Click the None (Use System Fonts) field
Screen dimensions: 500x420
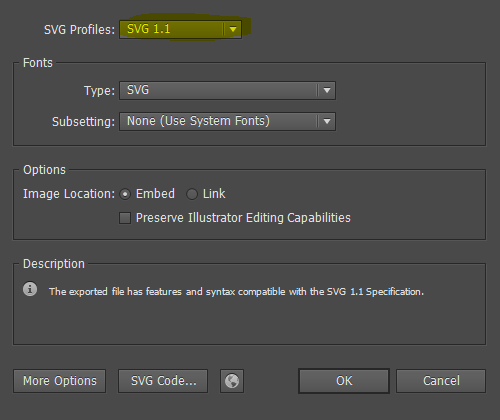click(x=227, y=121)
